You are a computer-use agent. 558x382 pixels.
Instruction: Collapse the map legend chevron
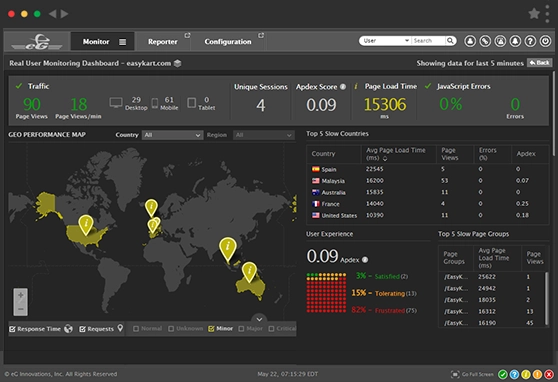(x=259, y=319)
